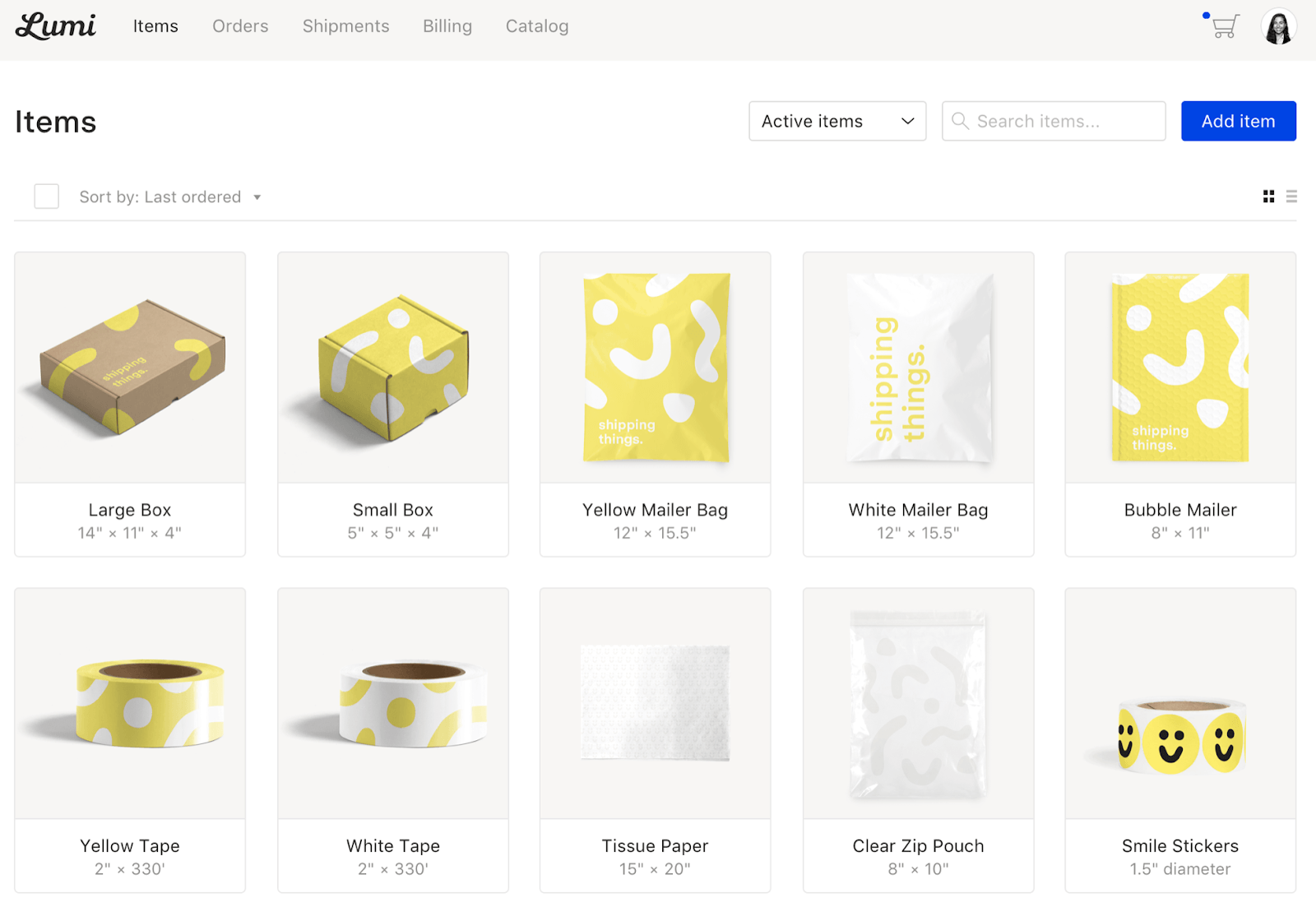The height and width of the screenshot is (907, 1316).
Task: Select the Smile Stickers thumbnail
Action: [1180, 703]
